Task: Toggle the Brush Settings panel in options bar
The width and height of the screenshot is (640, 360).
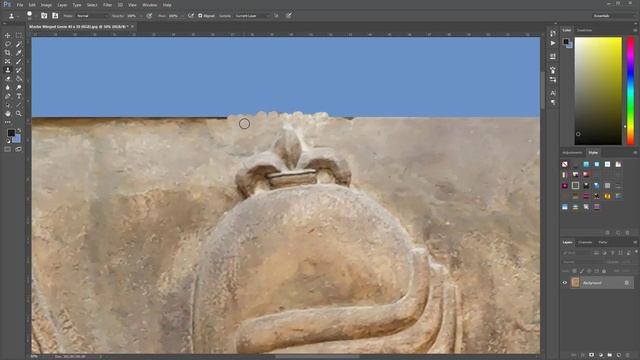Action: tap(44, 16)
